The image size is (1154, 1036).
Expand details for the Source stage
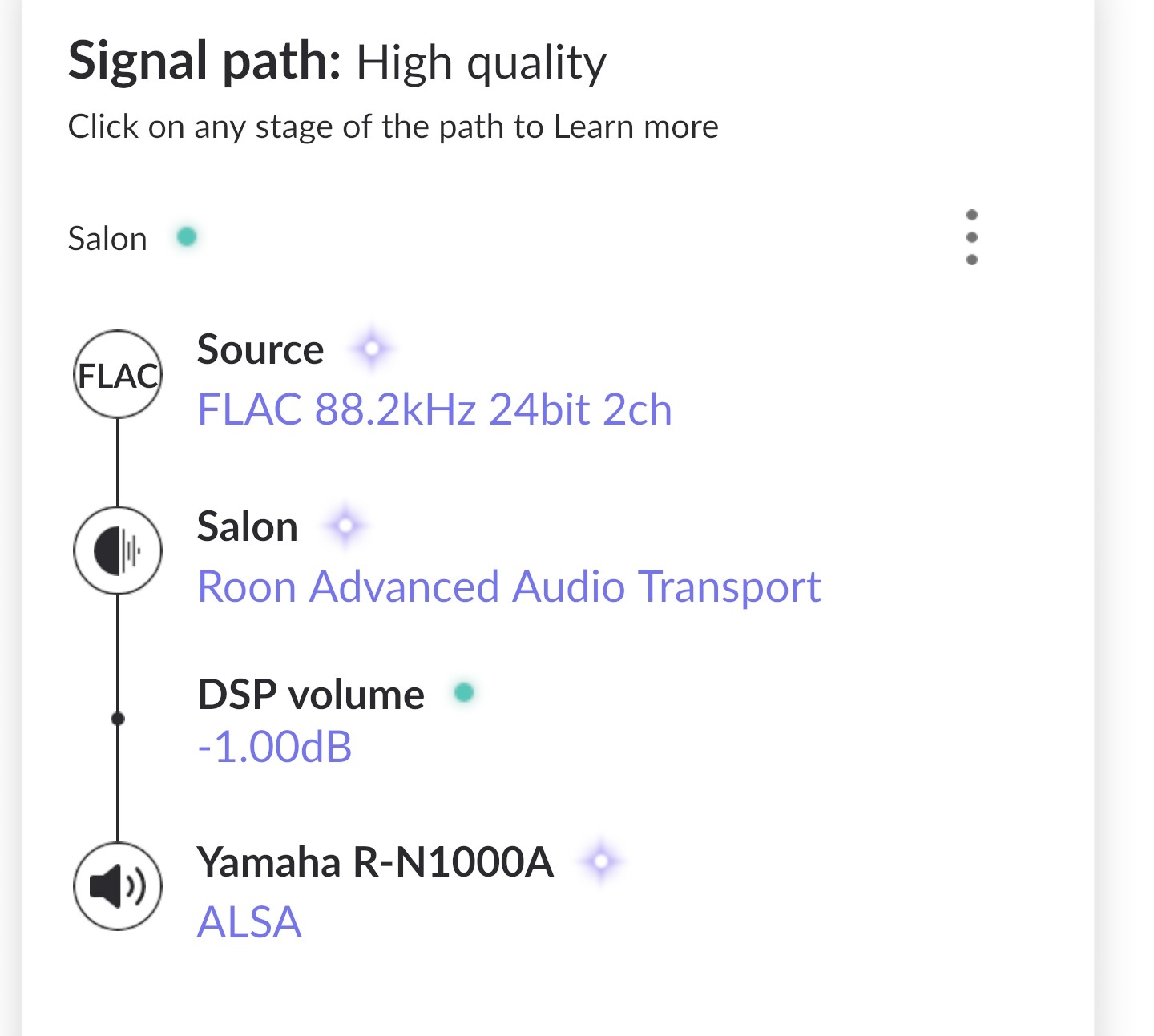260,349
